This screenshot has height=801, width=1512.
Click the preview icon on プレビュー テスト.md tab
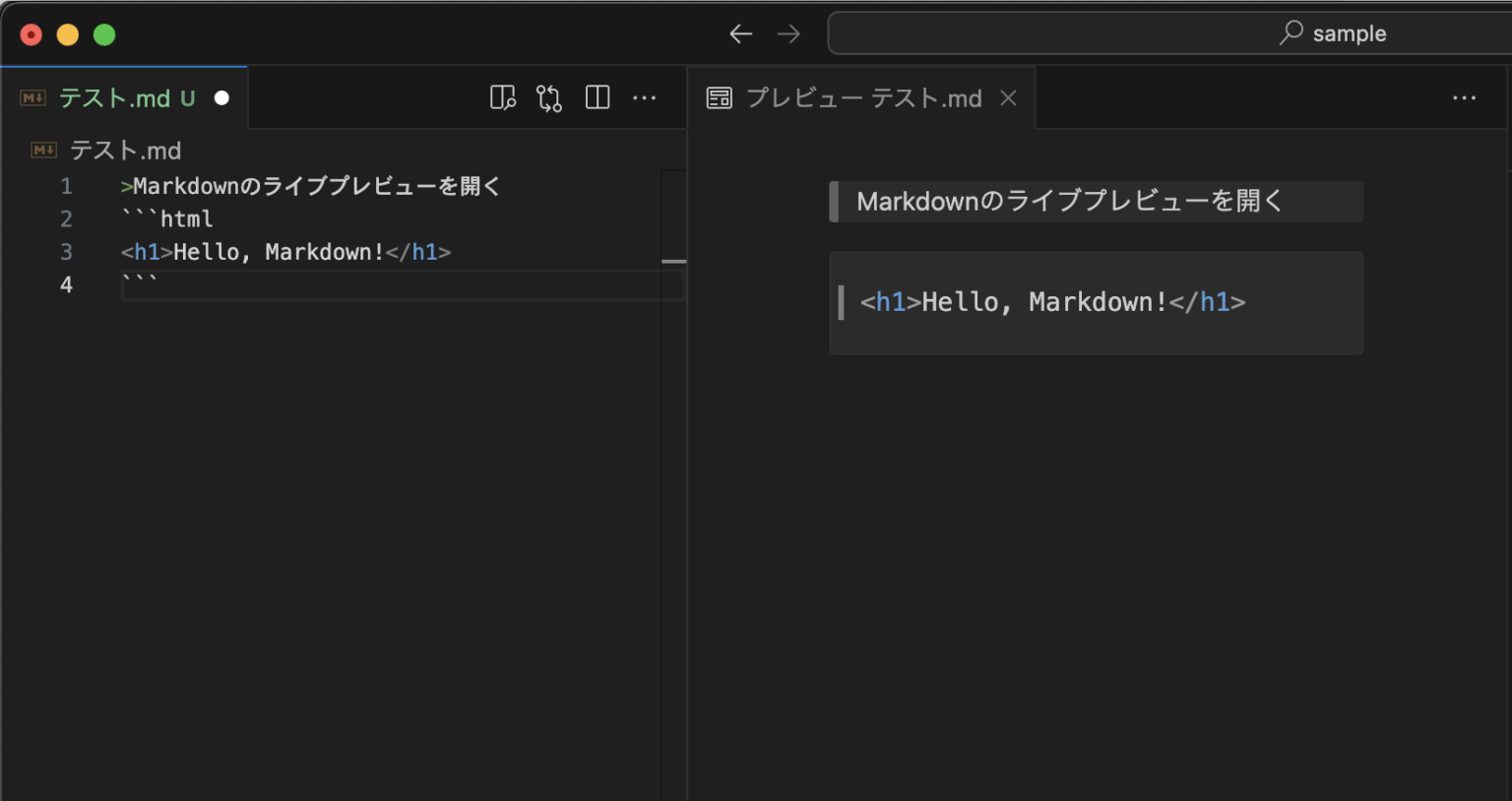tap(720, 97)
